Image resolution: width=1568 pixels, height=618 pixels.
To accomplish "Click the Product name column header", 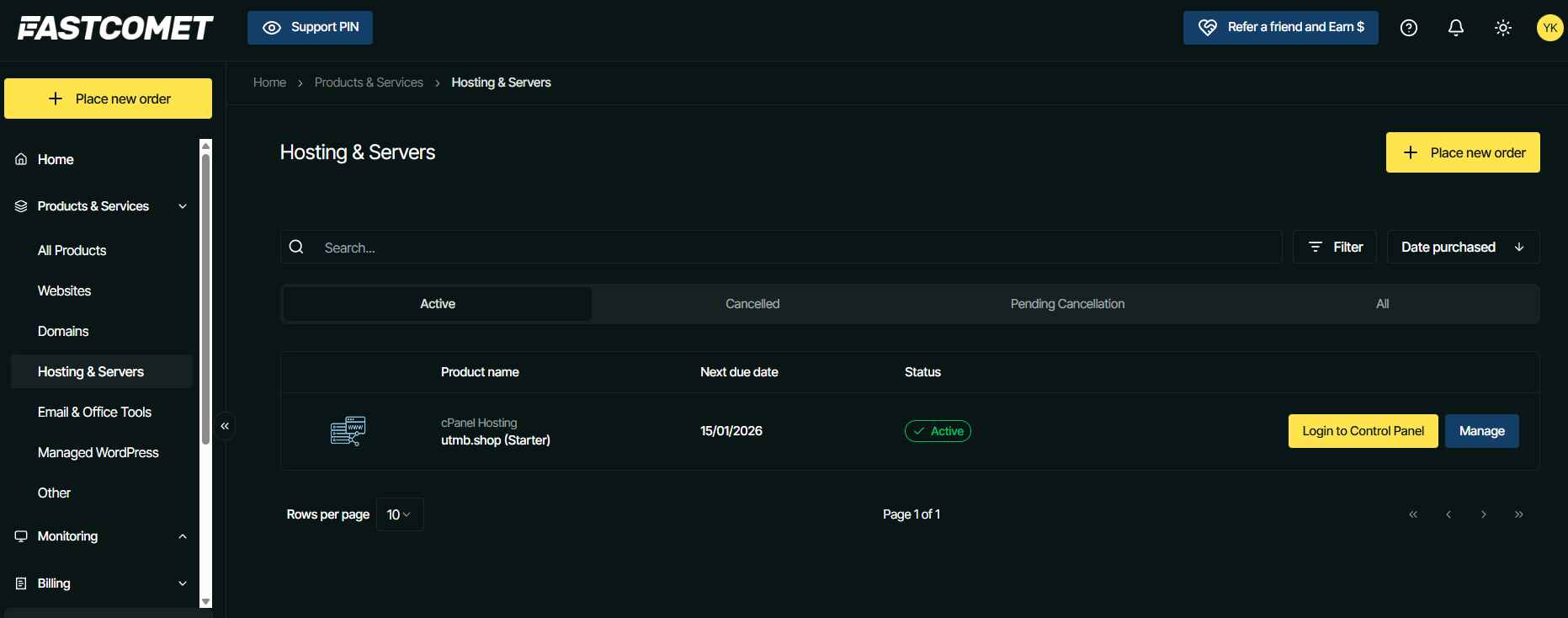I will pos(480,372).
